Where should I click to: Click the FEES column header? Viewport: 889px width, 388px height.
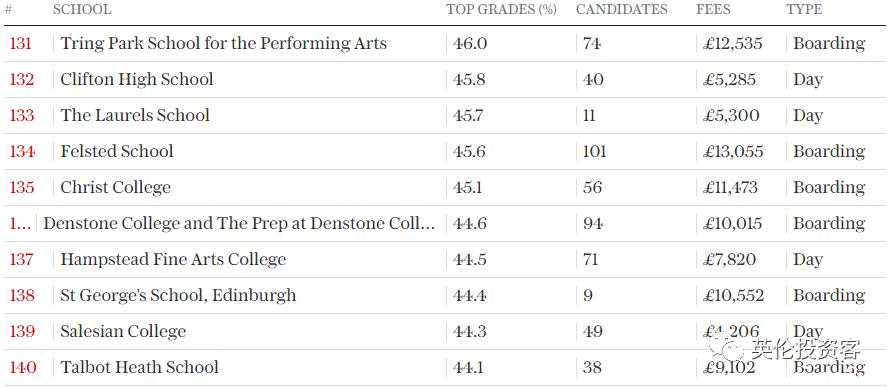point(713,10)
